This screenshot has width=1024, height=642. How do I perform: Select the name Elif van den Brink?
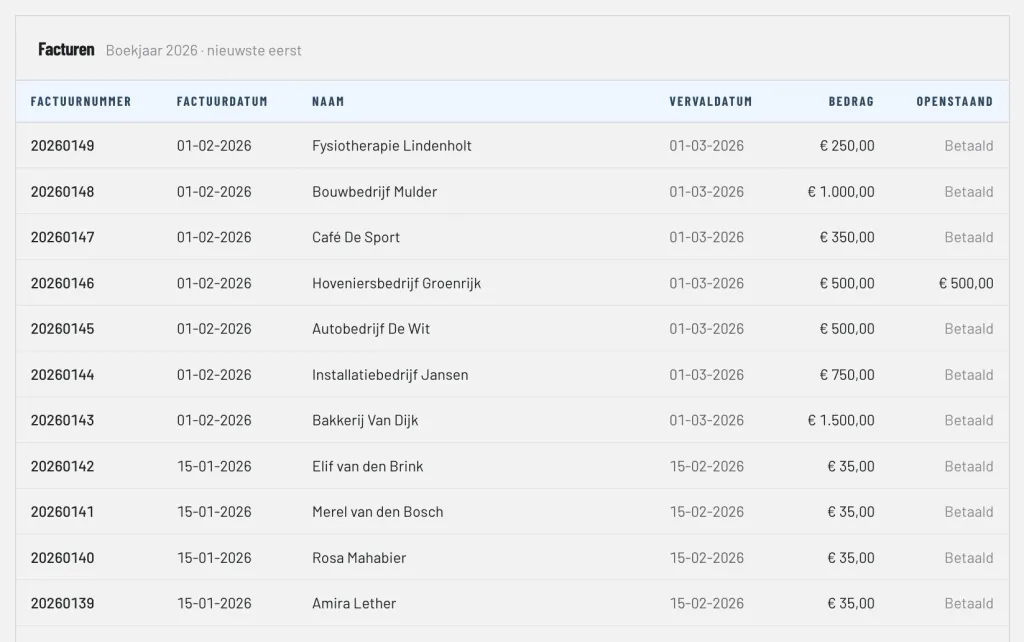368,466
